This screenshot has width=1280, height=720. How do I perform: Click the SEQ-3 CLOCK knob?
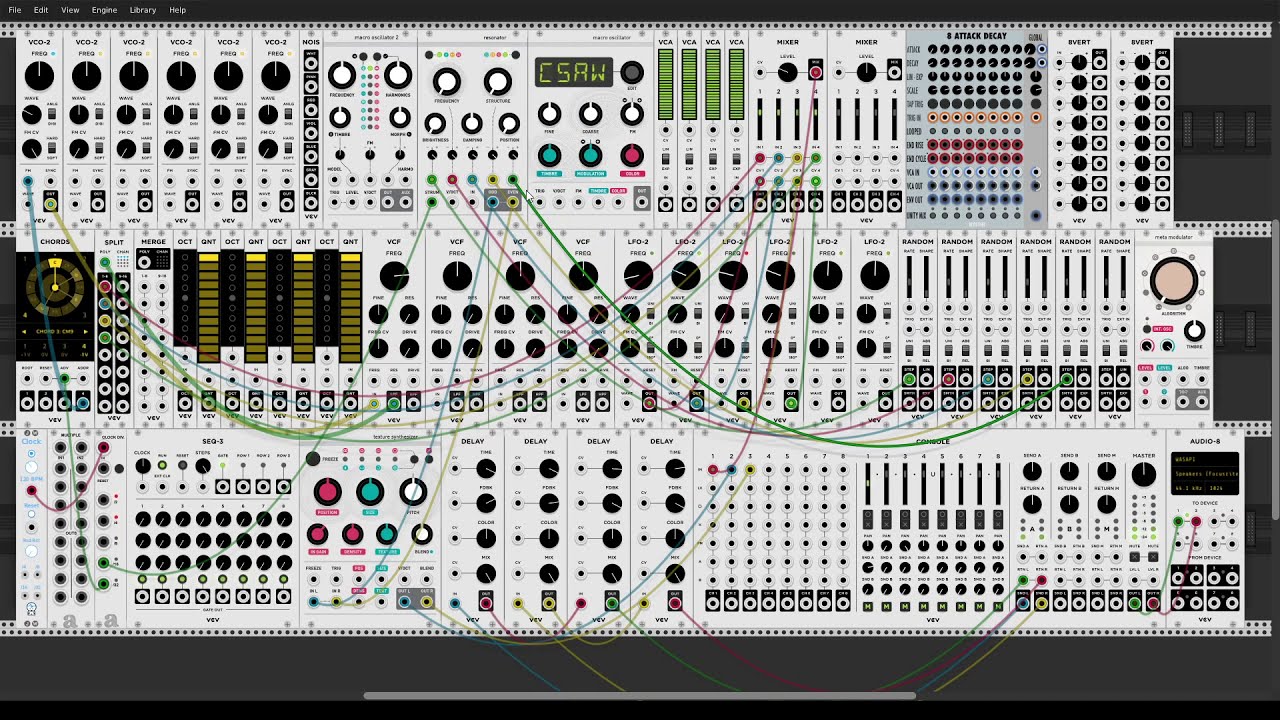coord(143,466)
